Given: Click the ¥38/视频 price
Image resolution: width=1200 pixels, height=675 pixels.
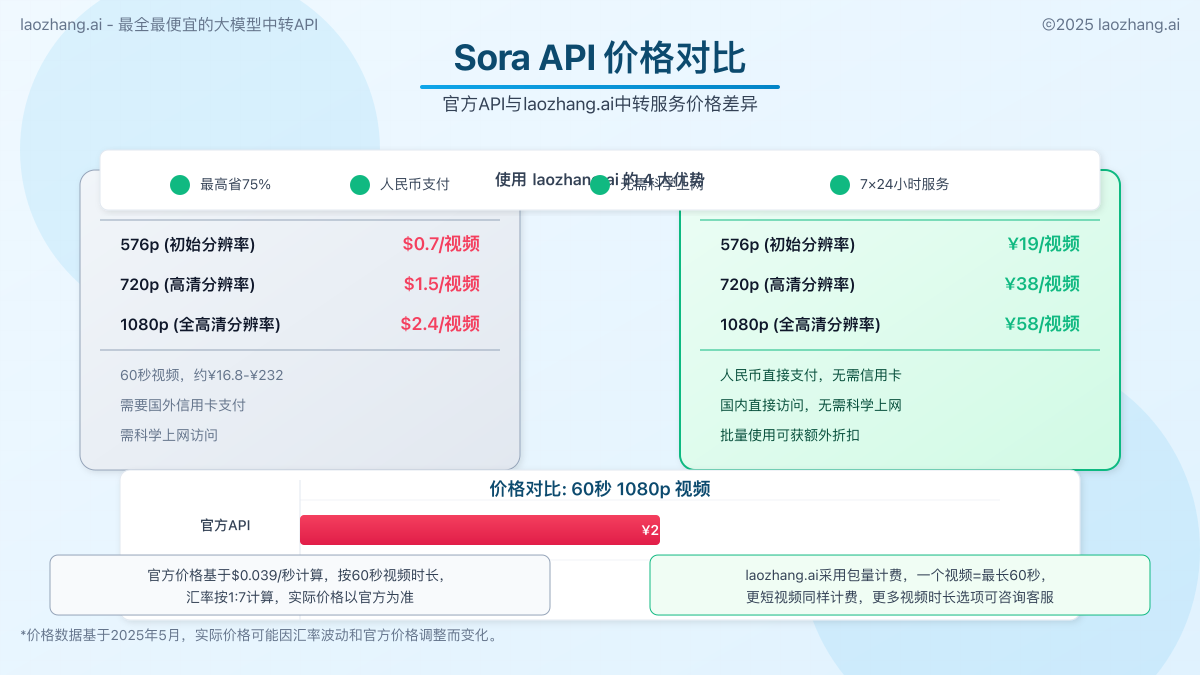Looking at the screenshot, I should coord(1042,284).
